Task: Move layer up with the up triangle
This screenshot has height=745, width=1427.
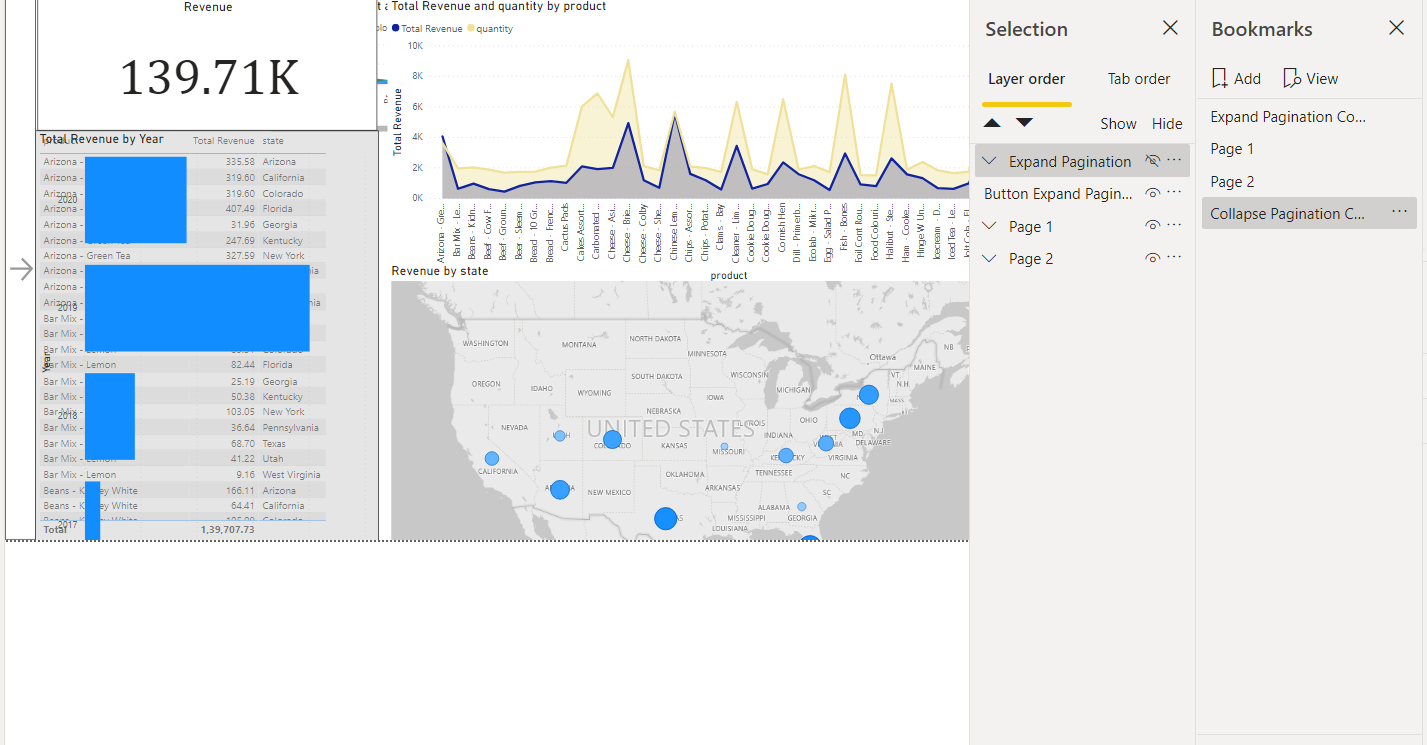Action: (992, 123)
